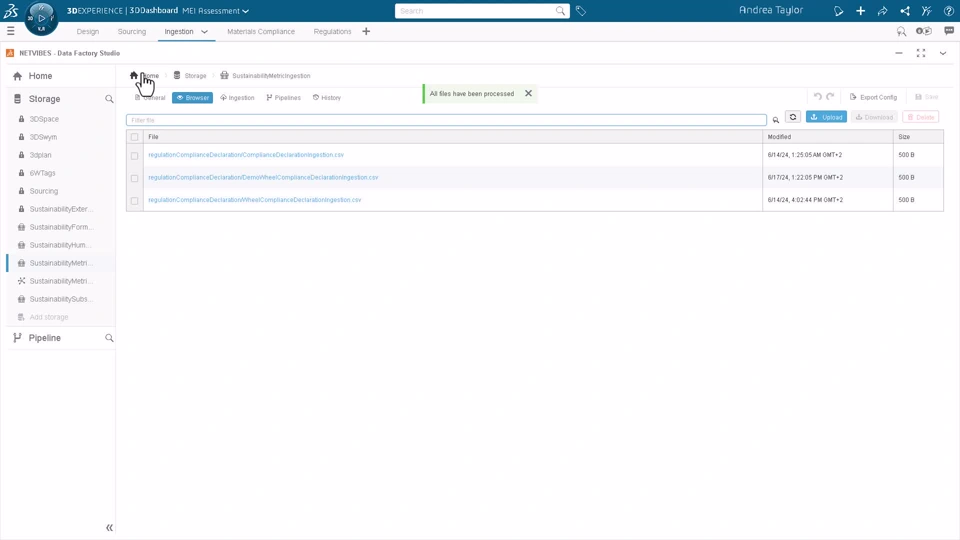Select the 6WTags storage item
This screenshot has height=540, width=960.
coord(42,173)
